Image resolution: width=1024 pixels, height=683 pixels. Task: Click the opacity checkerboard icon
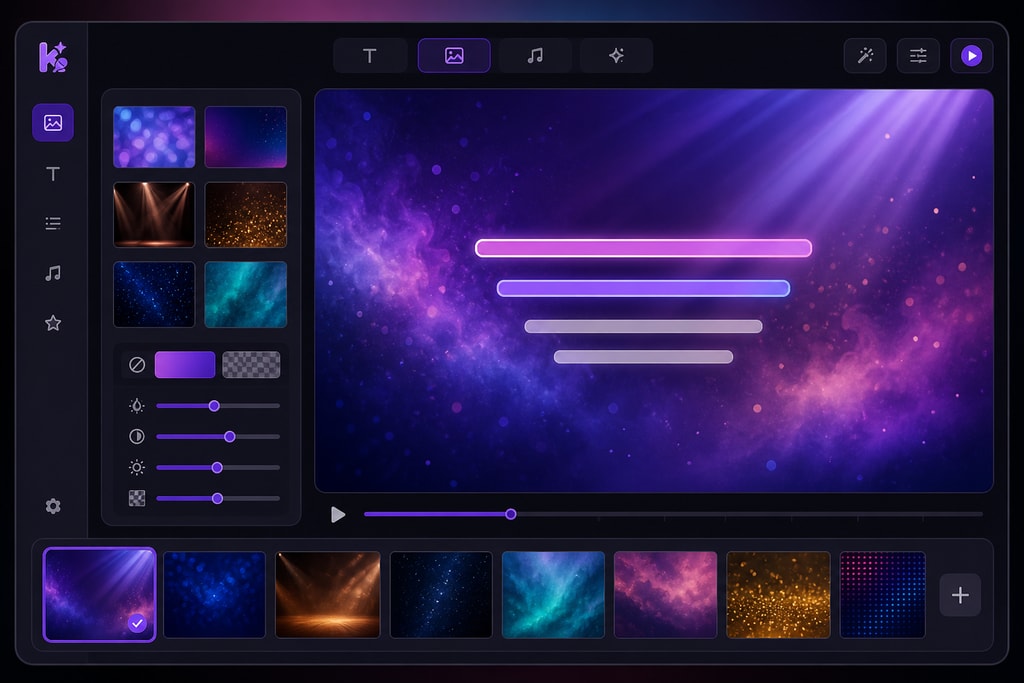pos(136,498)
